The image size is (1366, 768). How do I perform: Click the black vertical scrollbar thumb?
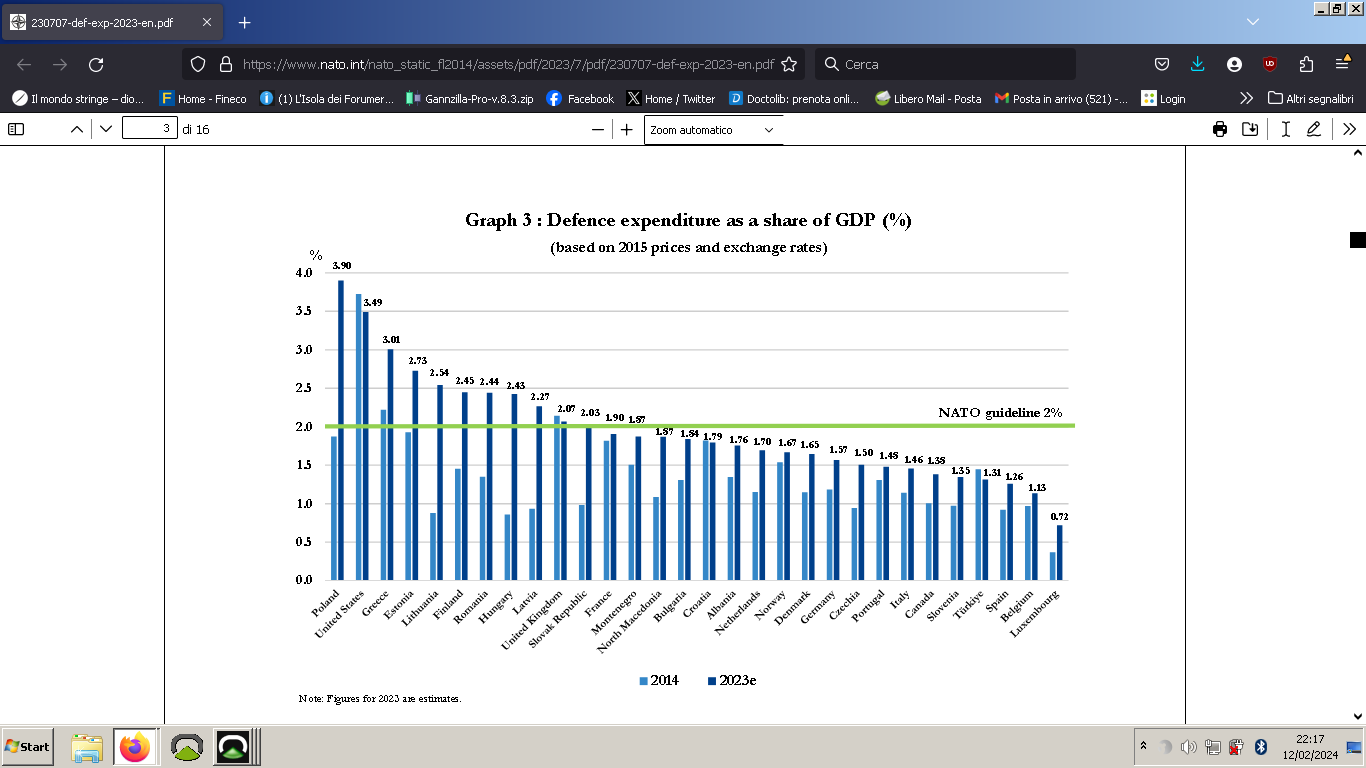point(1357,240)
